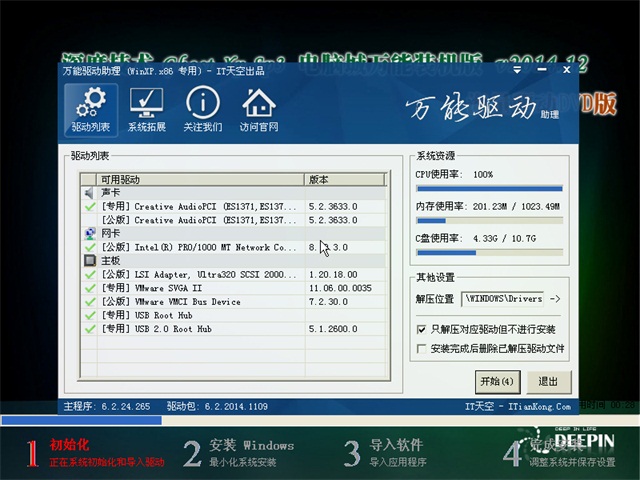This screenshot has width=640, height=480.
Task: Open the 驱动列表 driver list view
Action: point(91,109)
